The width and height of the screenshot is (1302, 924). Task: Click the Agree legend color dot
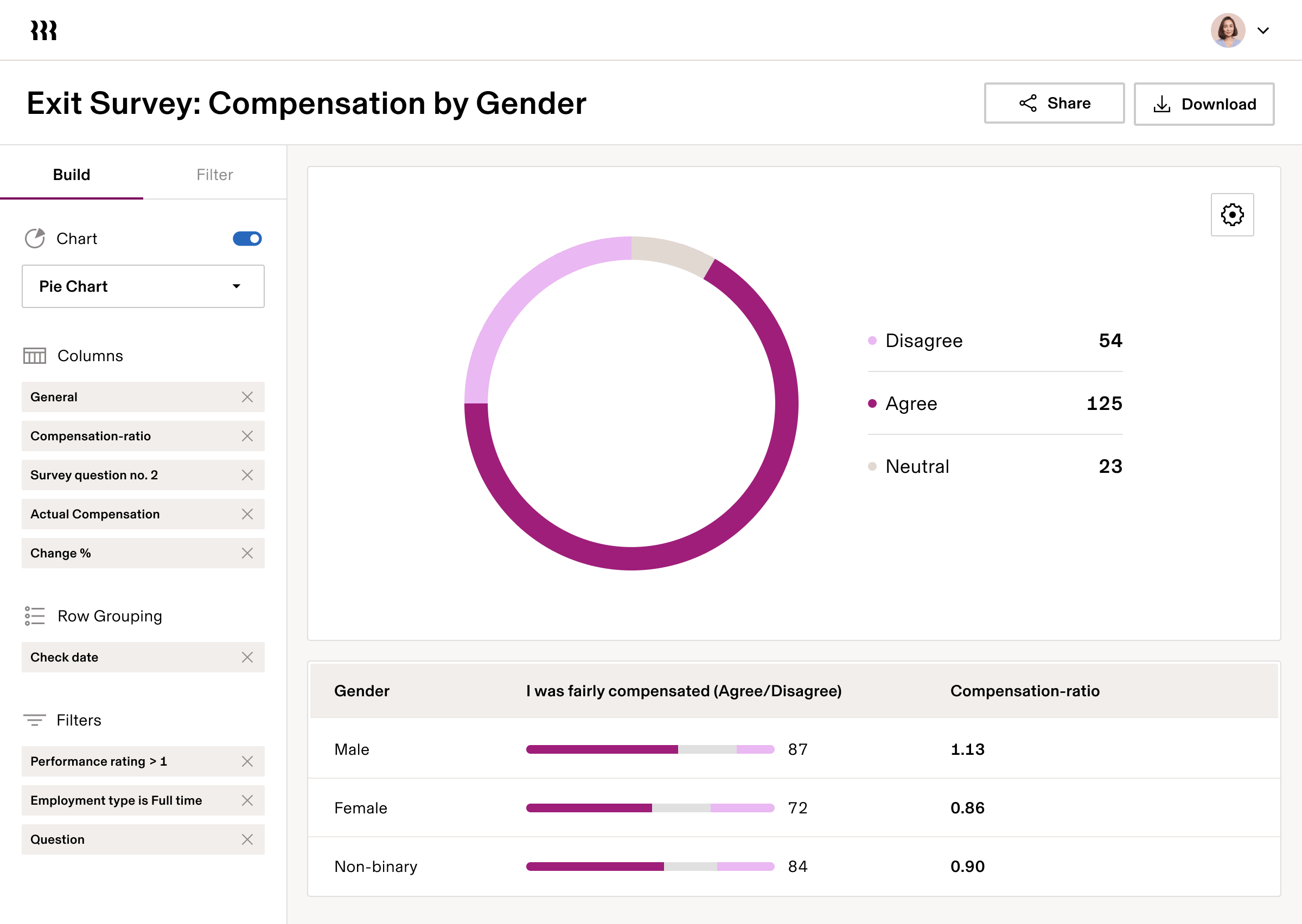871,403
